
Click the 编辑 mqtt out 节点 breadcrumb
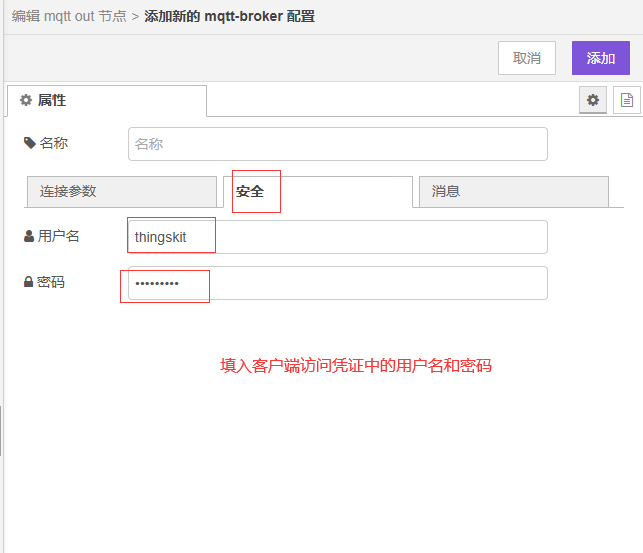pos(69,17)
